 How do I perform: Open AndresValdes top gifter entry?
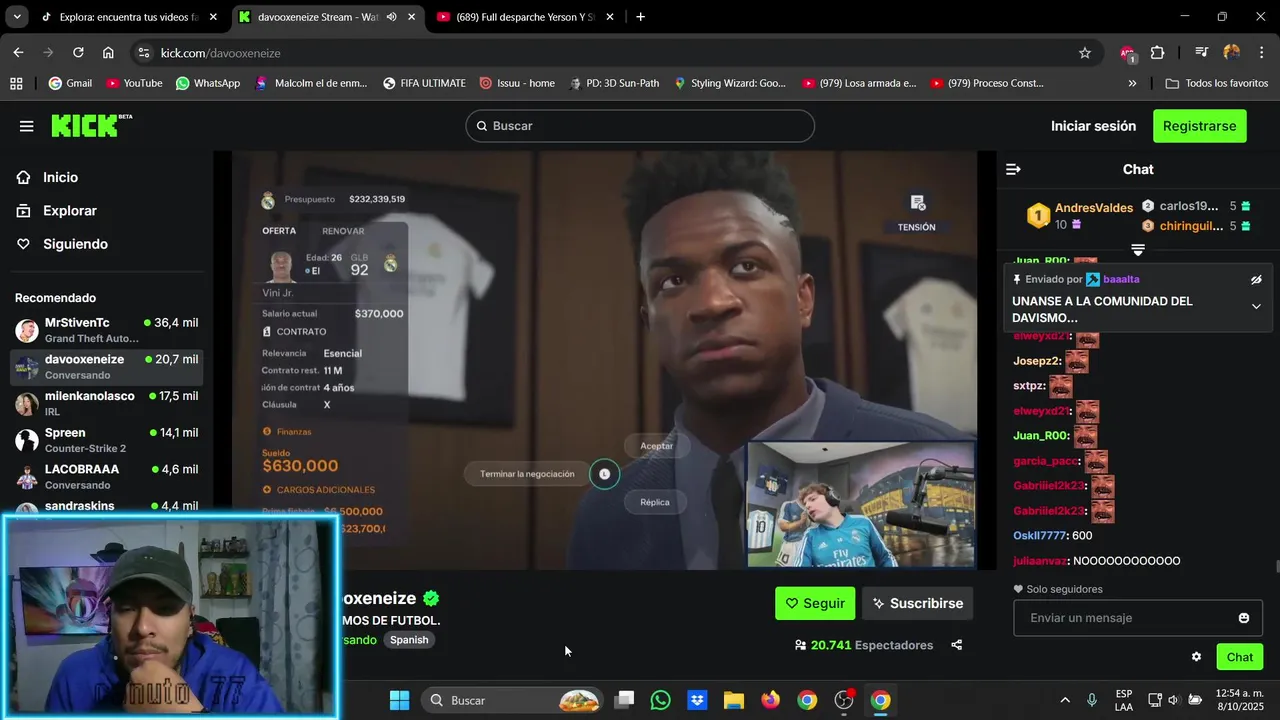pos(1080,215)
